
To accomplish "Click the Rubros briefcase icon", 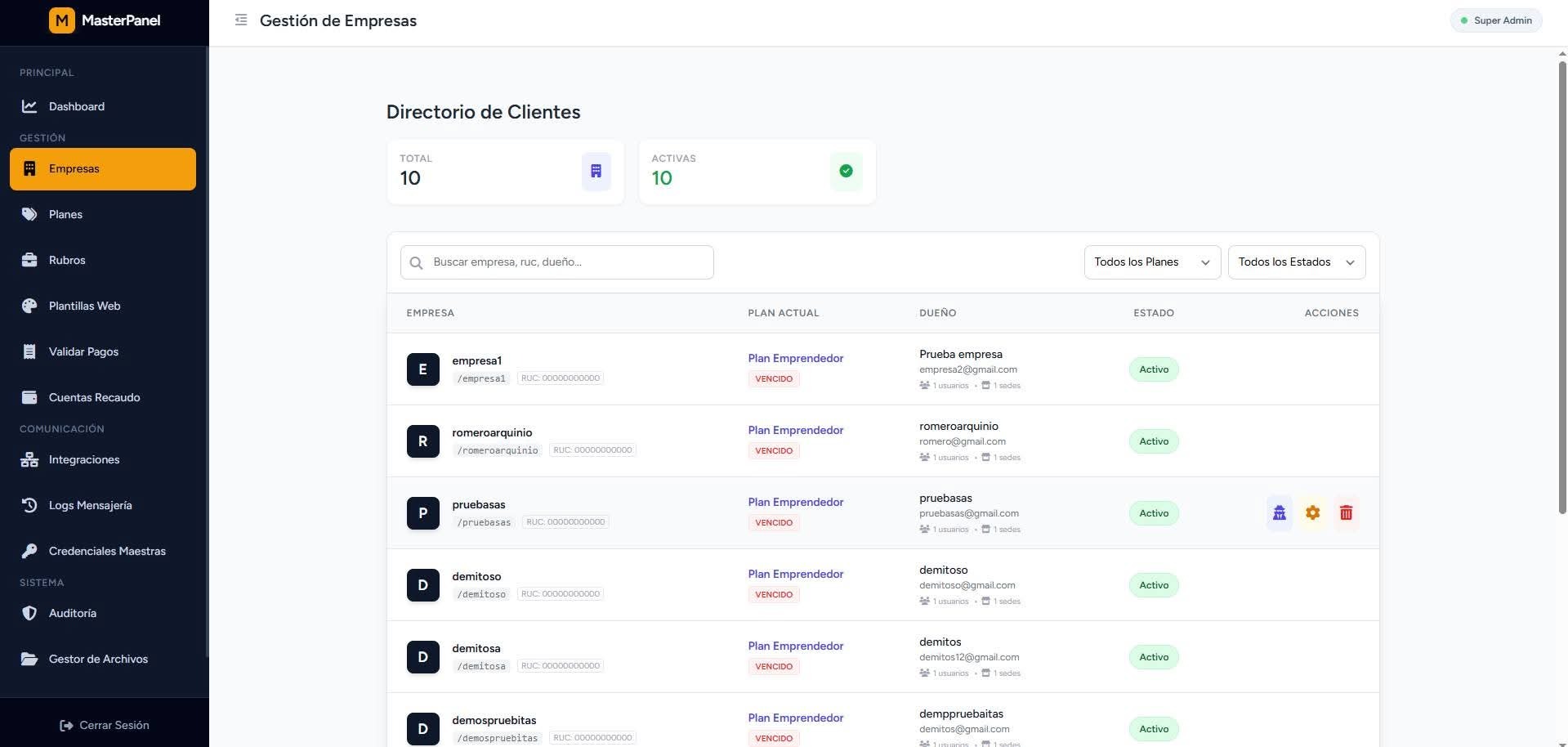I will (x=29, y=260).
